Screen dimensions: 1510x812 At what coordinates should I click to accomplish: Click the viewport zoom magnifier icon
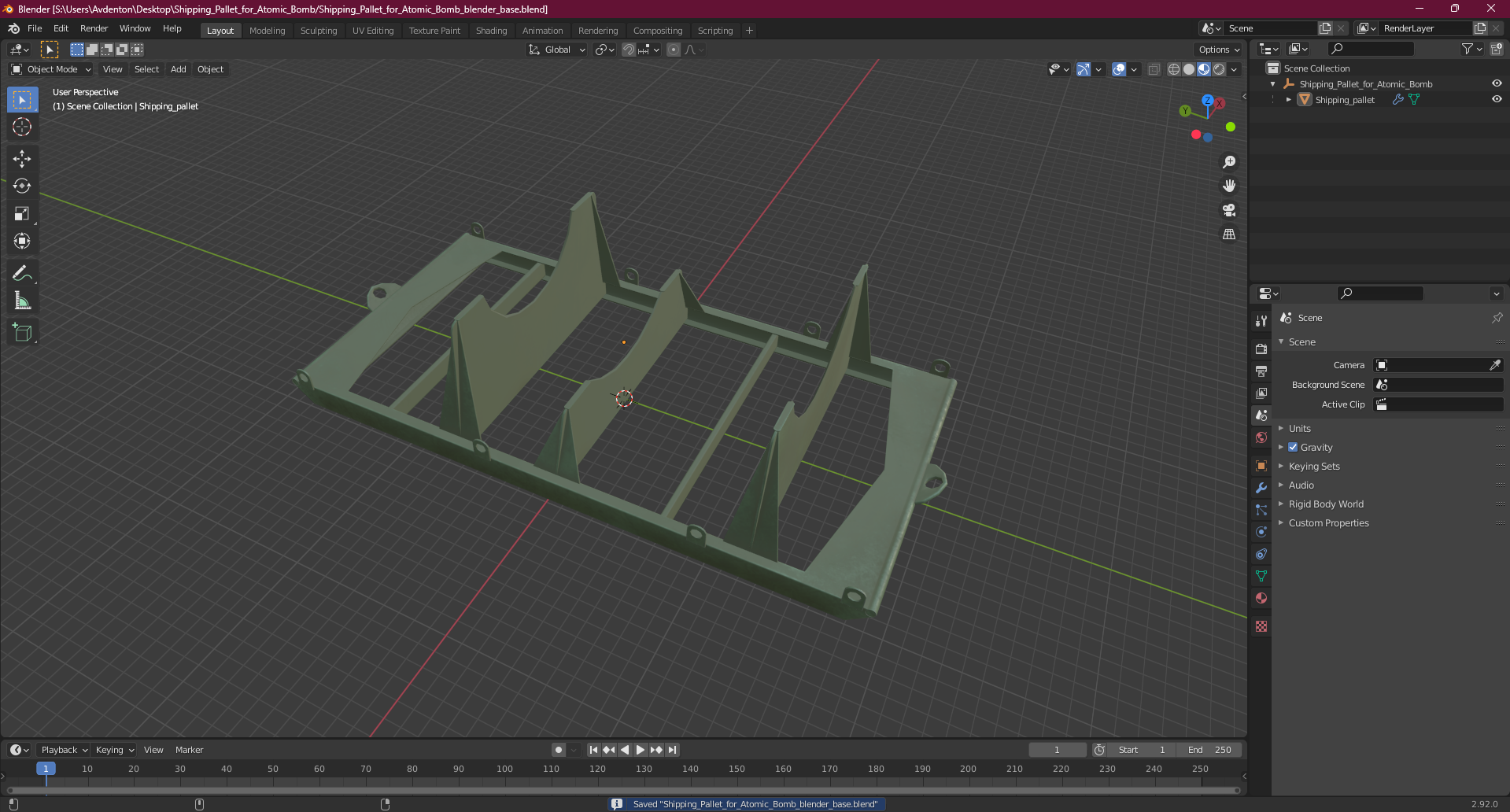point(1229,162)
